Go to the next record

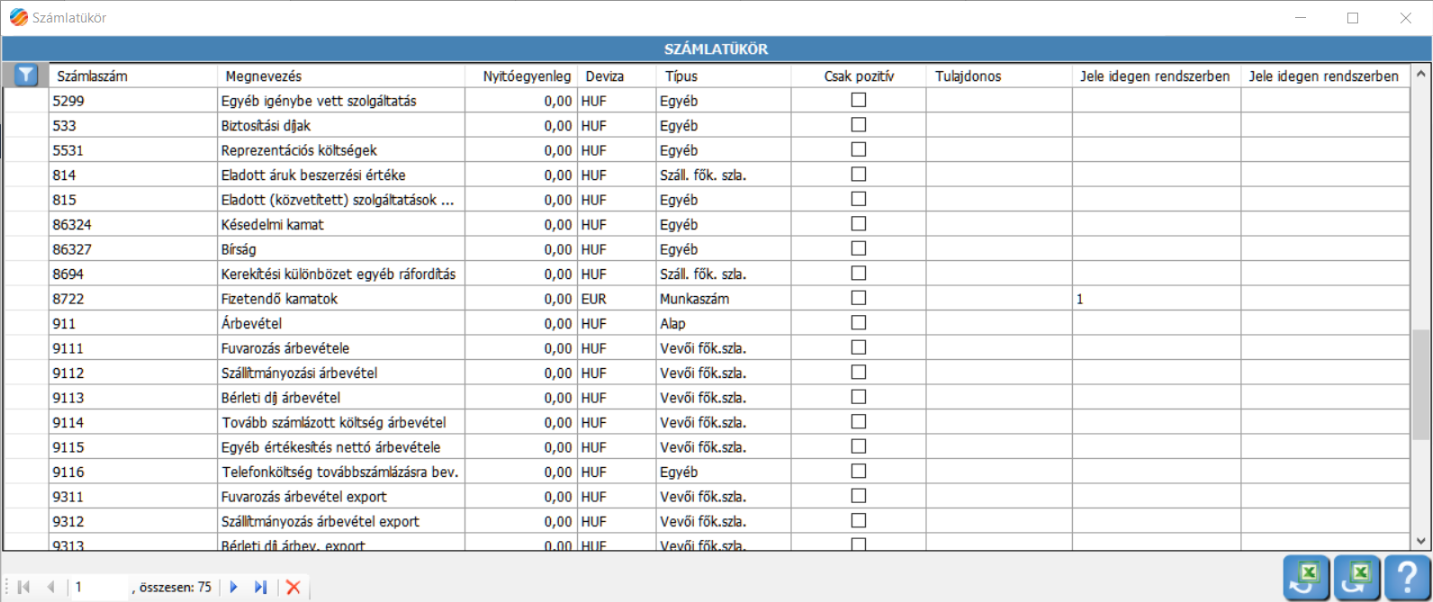pyautogui.click(x=234, y=587)
